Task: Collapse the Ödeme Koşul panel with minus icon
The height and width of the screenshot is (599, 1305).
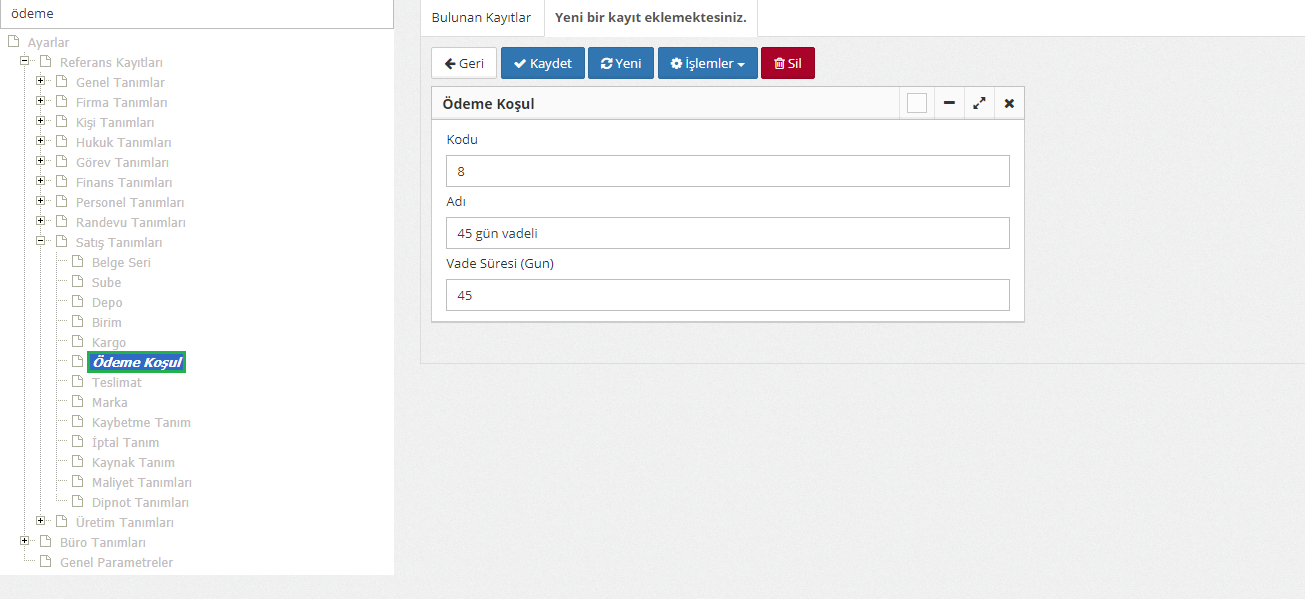Action: pyautogui.click(x=948, y=103)
